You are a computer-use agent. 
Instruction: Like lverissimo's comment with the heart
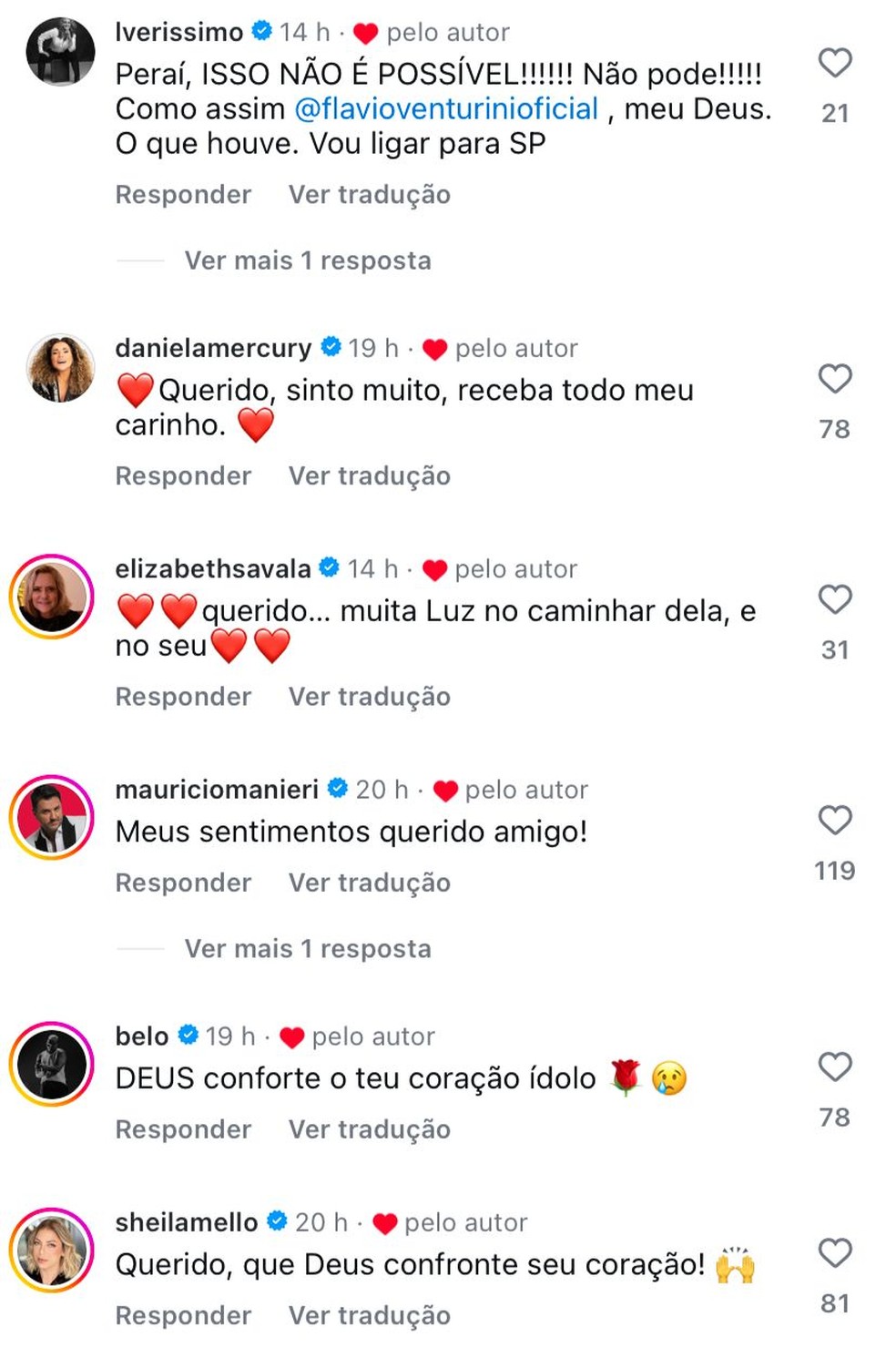(x=834, y=63)
